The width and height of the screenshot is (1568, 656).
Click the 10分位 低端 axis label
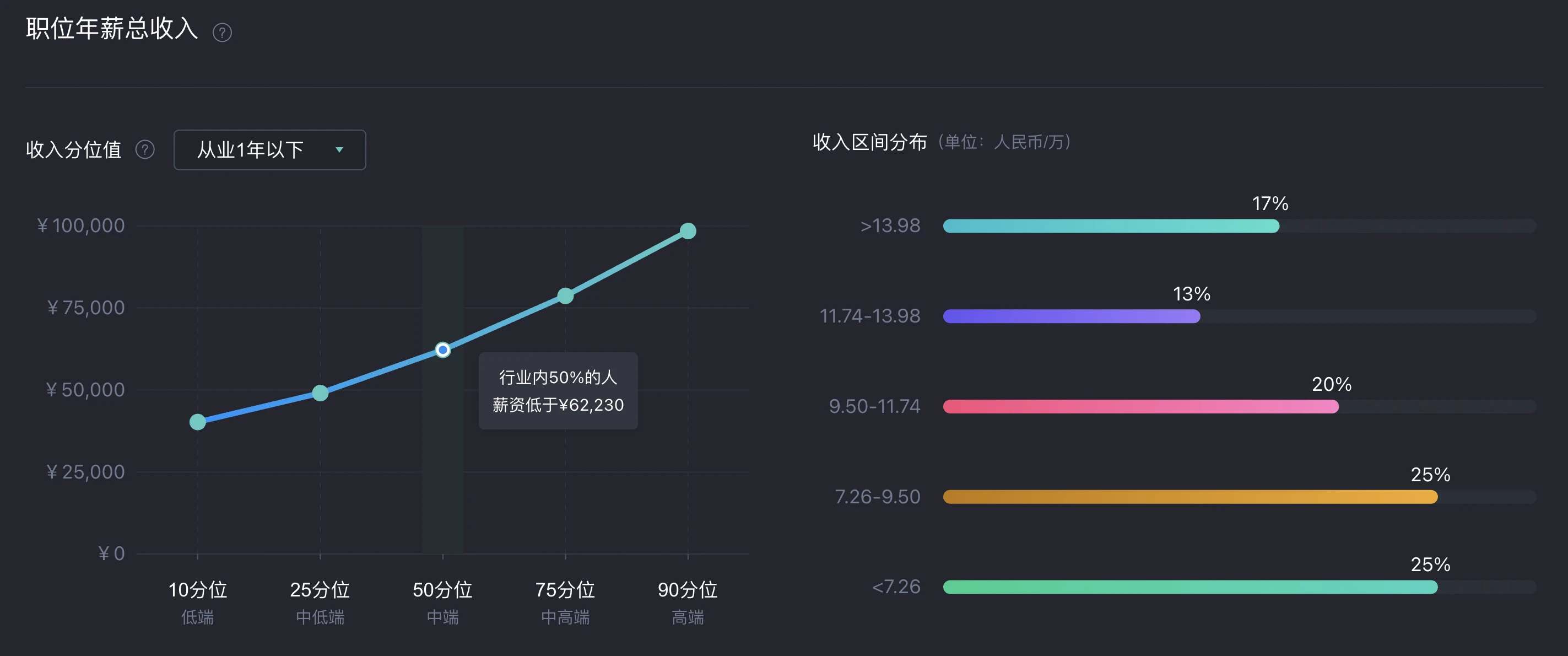(197, 603)
